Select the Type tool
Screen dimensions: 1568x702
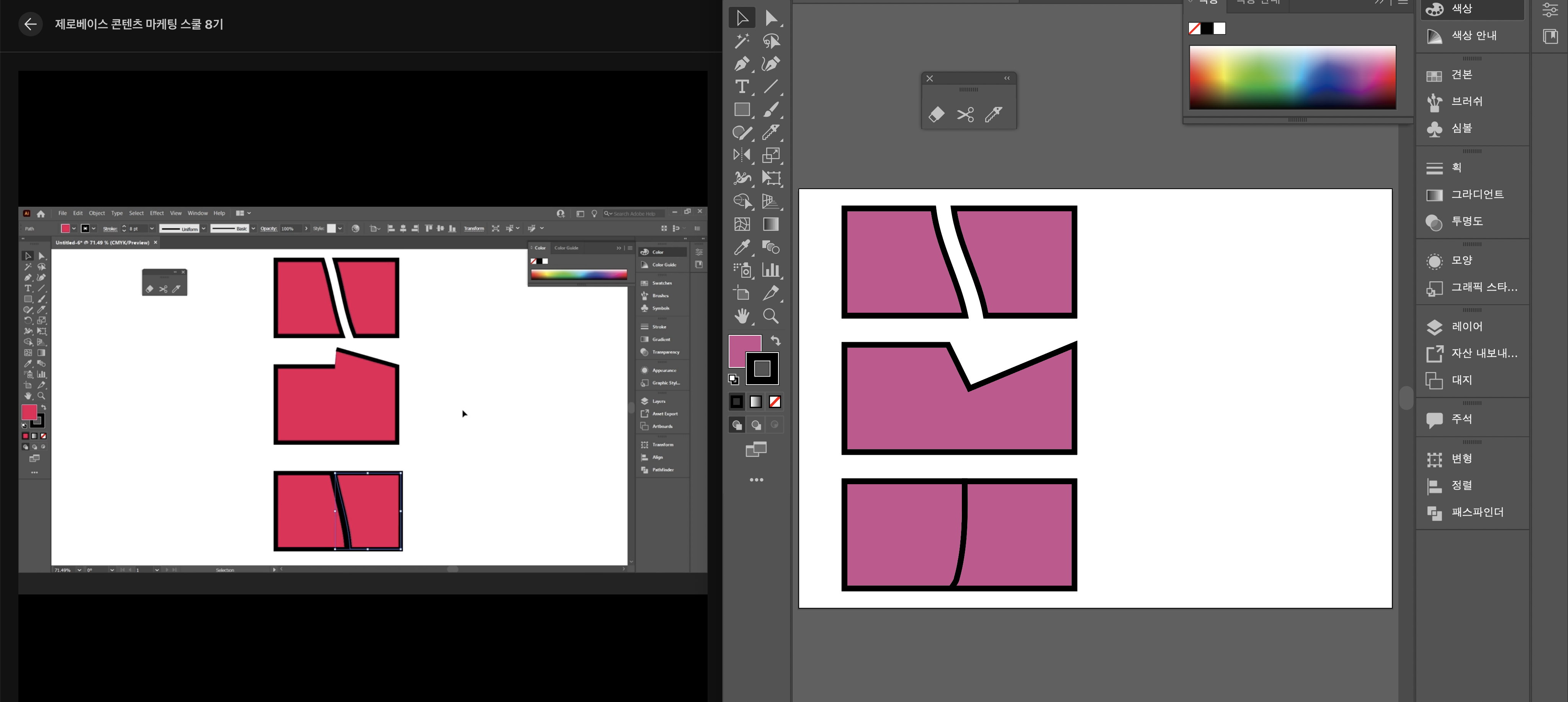tap(741, 87)
